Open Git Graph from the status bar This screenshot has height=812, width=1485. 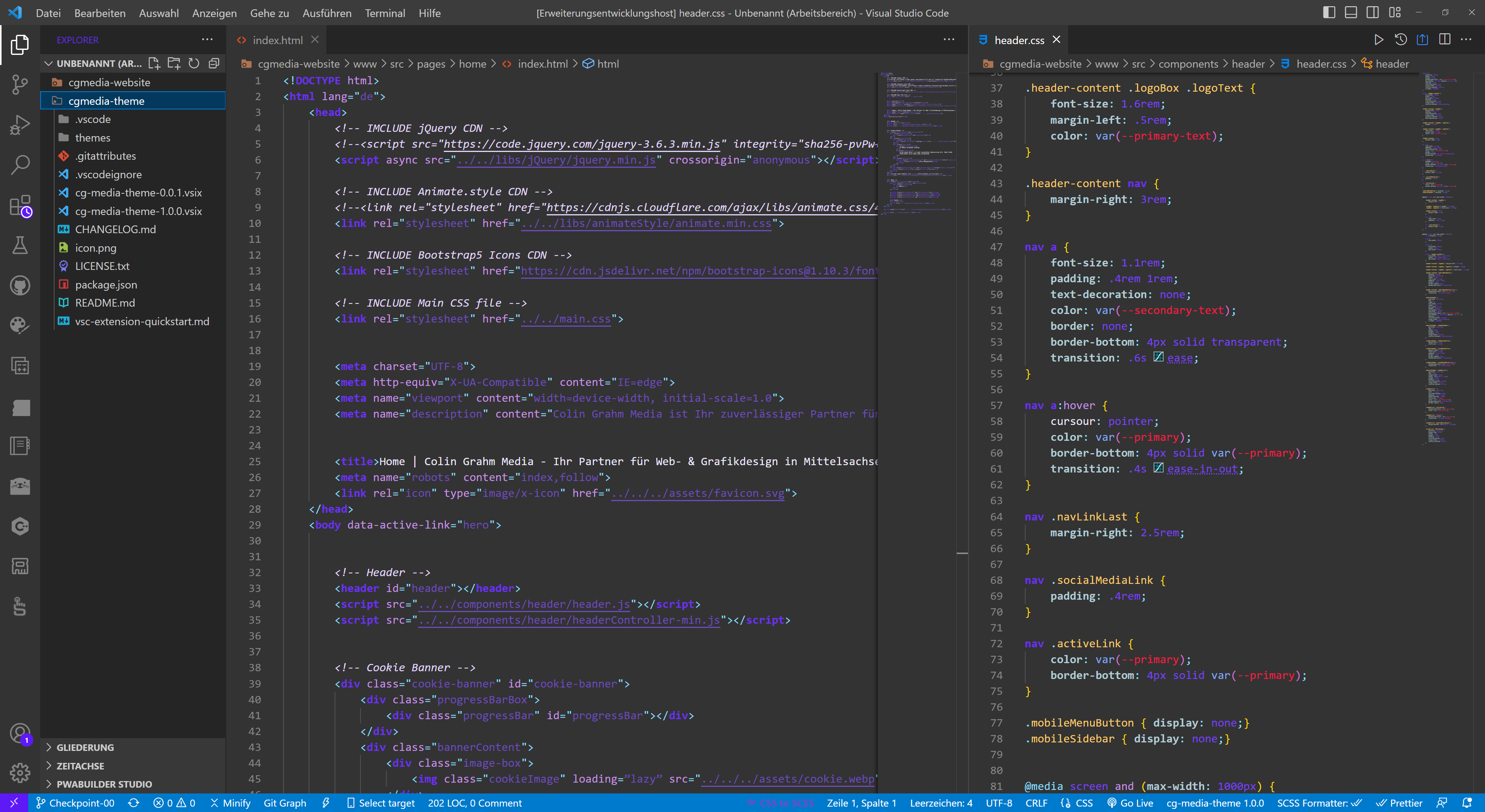[x=285, y=803]
